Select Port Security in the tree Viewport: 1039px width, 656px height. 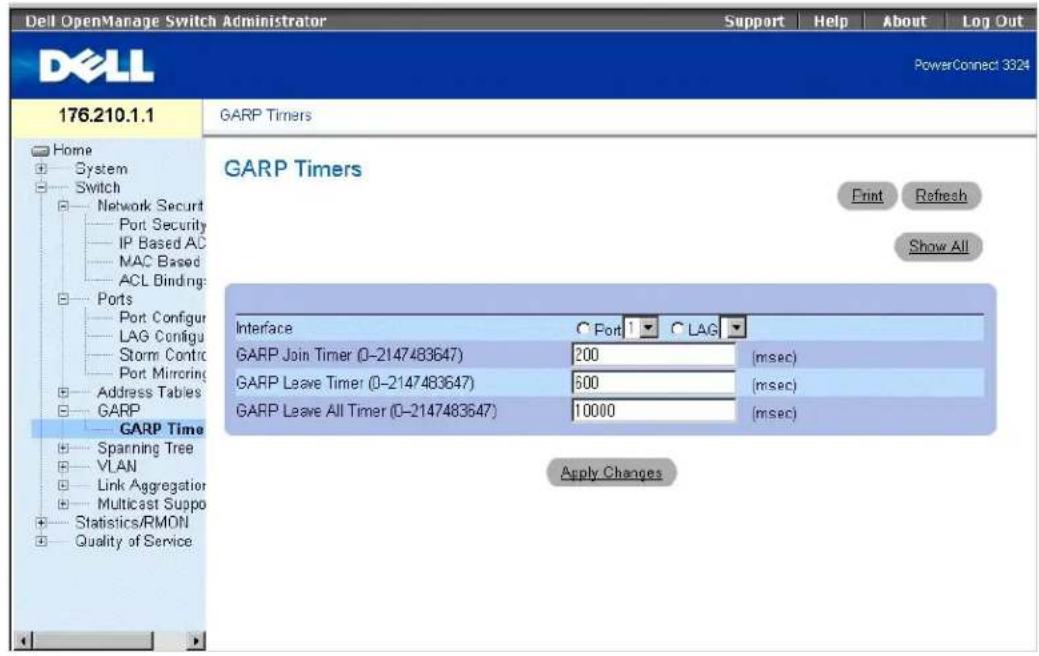[162, 225]
